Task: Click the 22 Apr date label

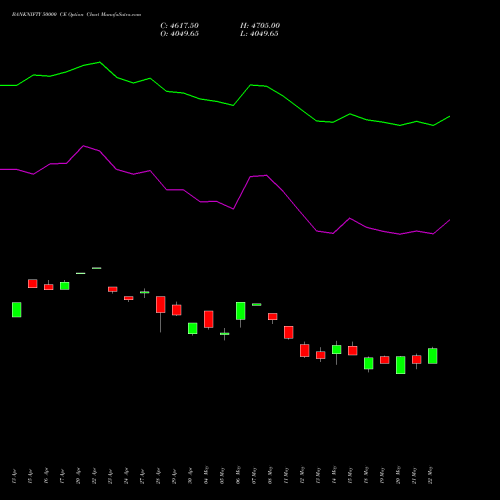Action: pyautogui.click(x=94, y=476)
